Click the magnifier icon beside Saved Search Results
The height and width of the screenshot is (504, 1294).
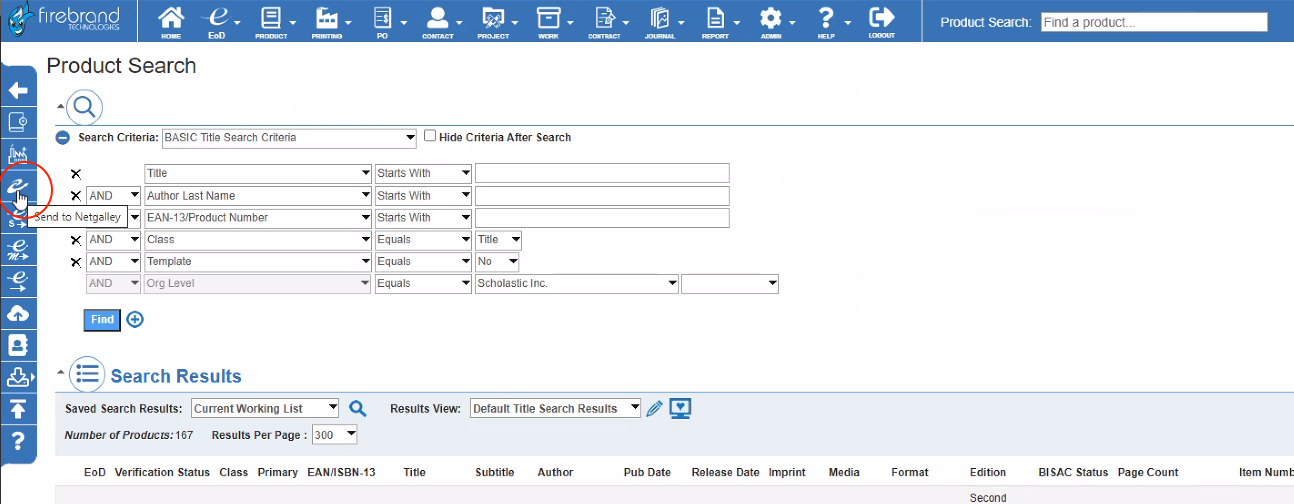click(357, 408)
